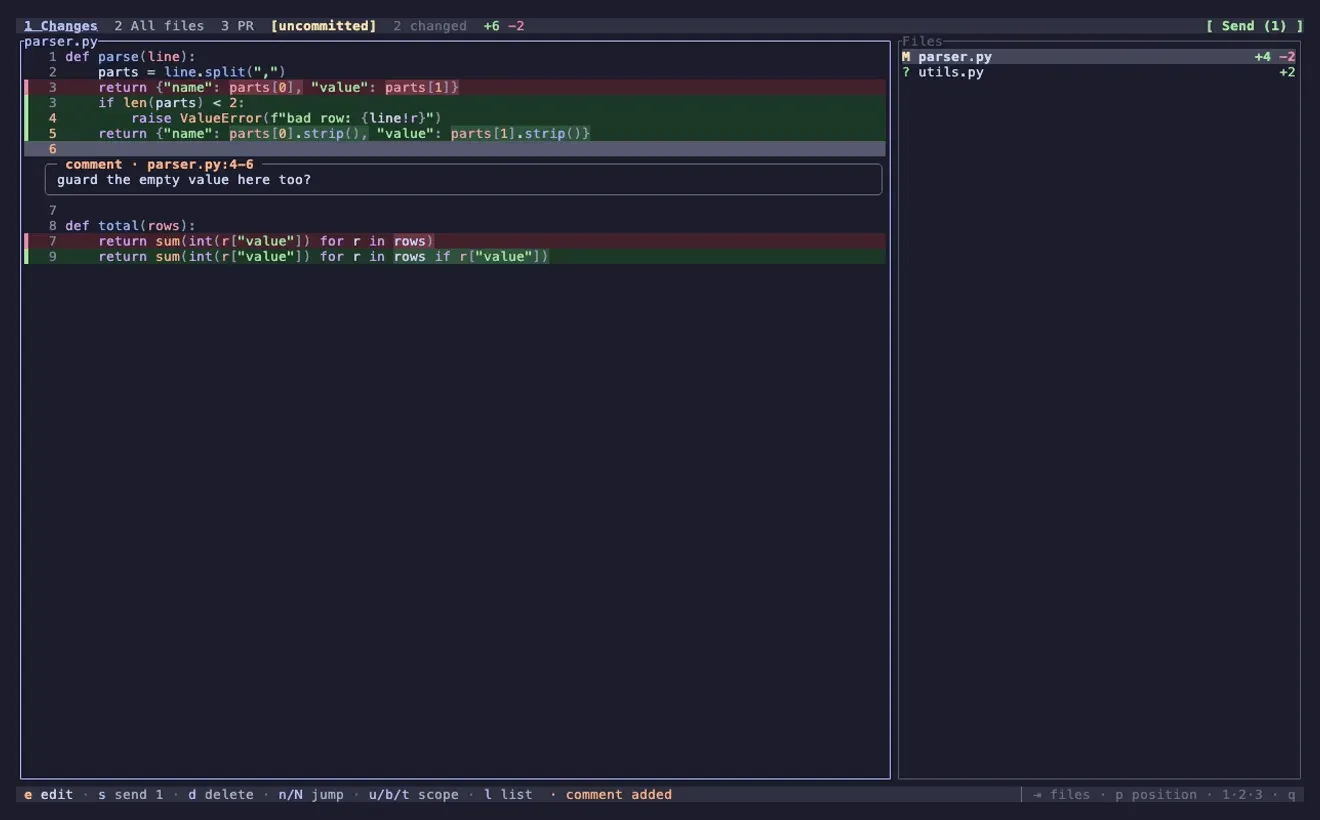Click the raise ValueError line

[455, 118]
